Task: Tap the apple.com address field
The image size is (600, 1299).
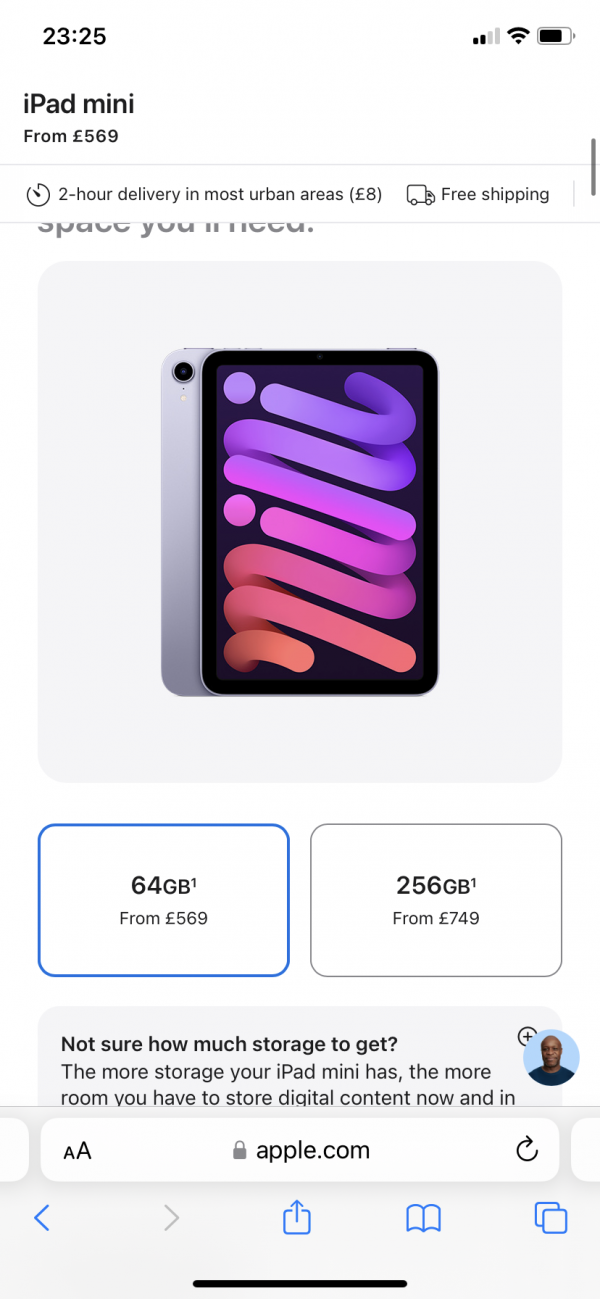Action: pos(300,1150)
